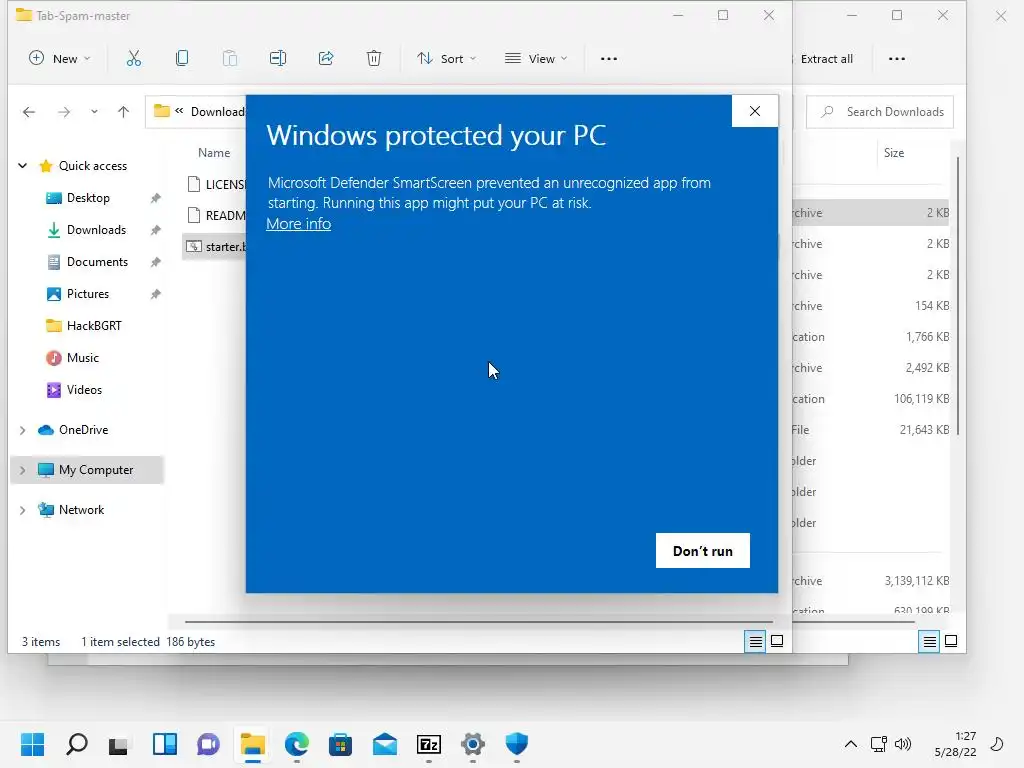The width and height of the screenshot is (1024, 768).
Task: Go up one folder level arrow
Action: 123,112
